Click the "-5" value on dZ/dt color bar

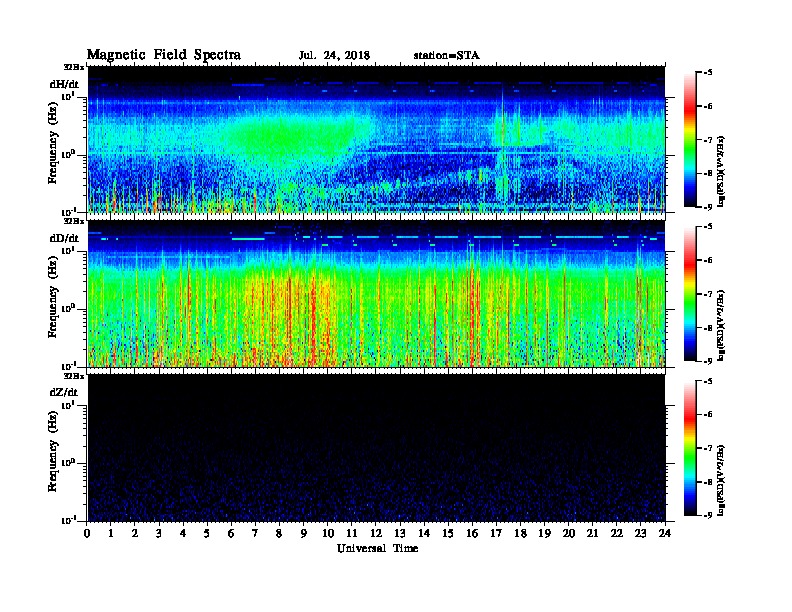[x=708, y=381]
